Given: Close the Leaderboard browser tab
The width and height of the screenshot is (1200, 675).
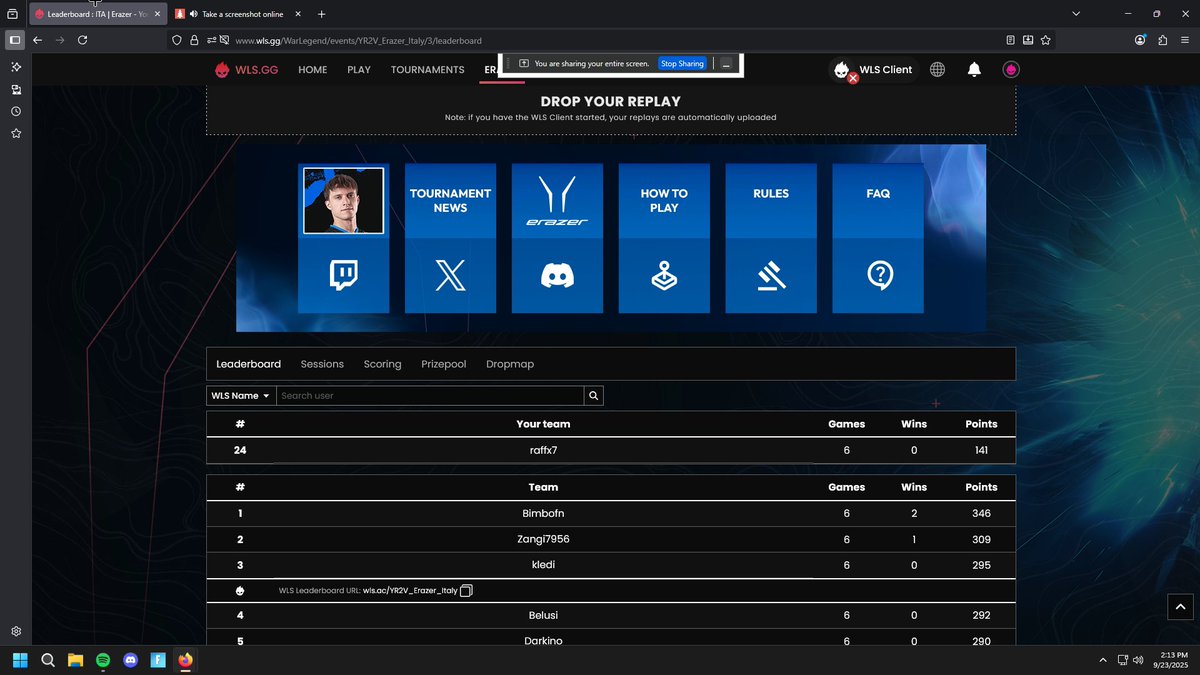Looking at the screenshot, I should [157, 14].
